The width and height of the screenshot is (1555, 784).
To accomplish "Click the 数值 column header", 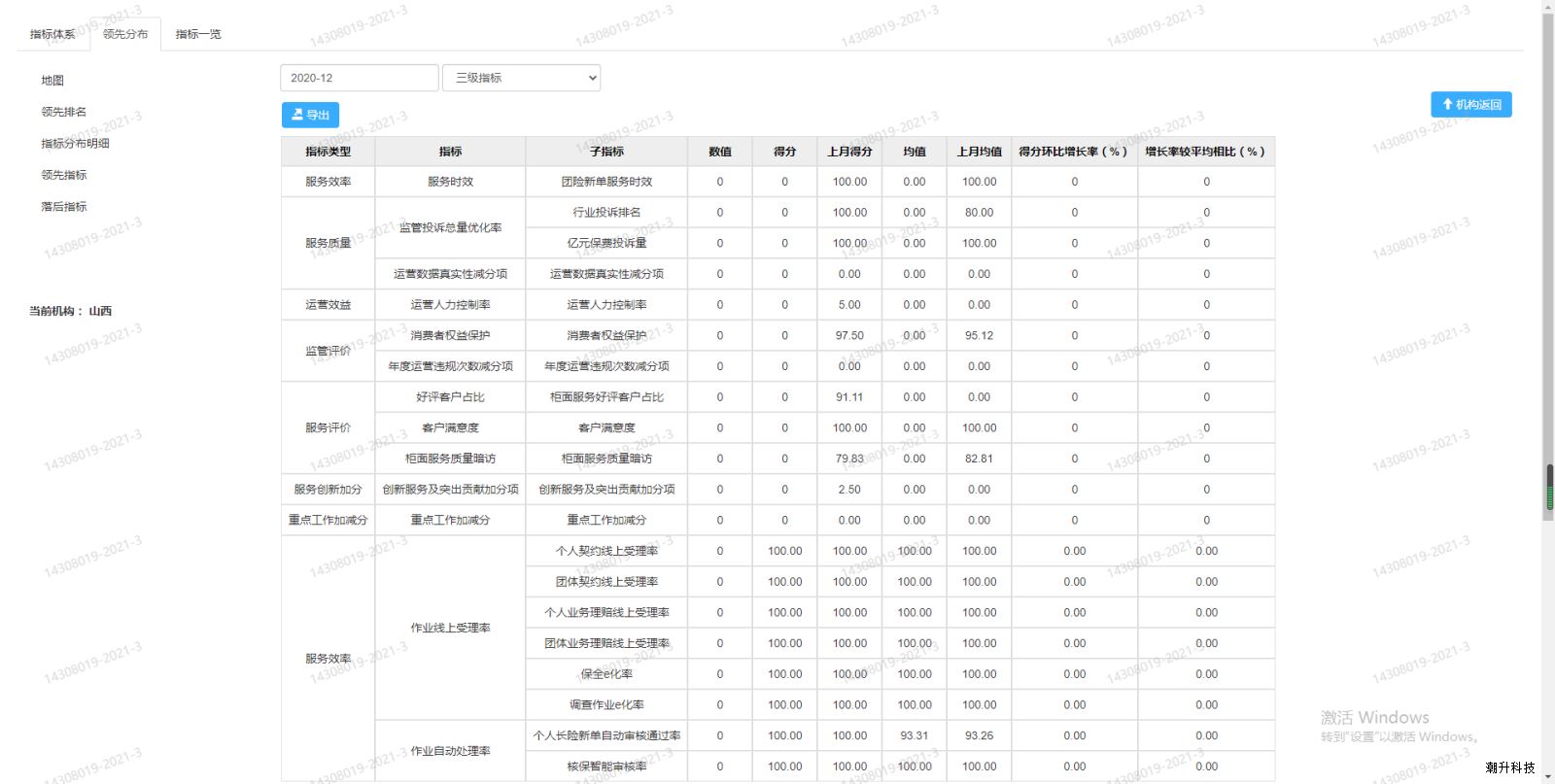I will pyautogui.click(x=719, y=152).
